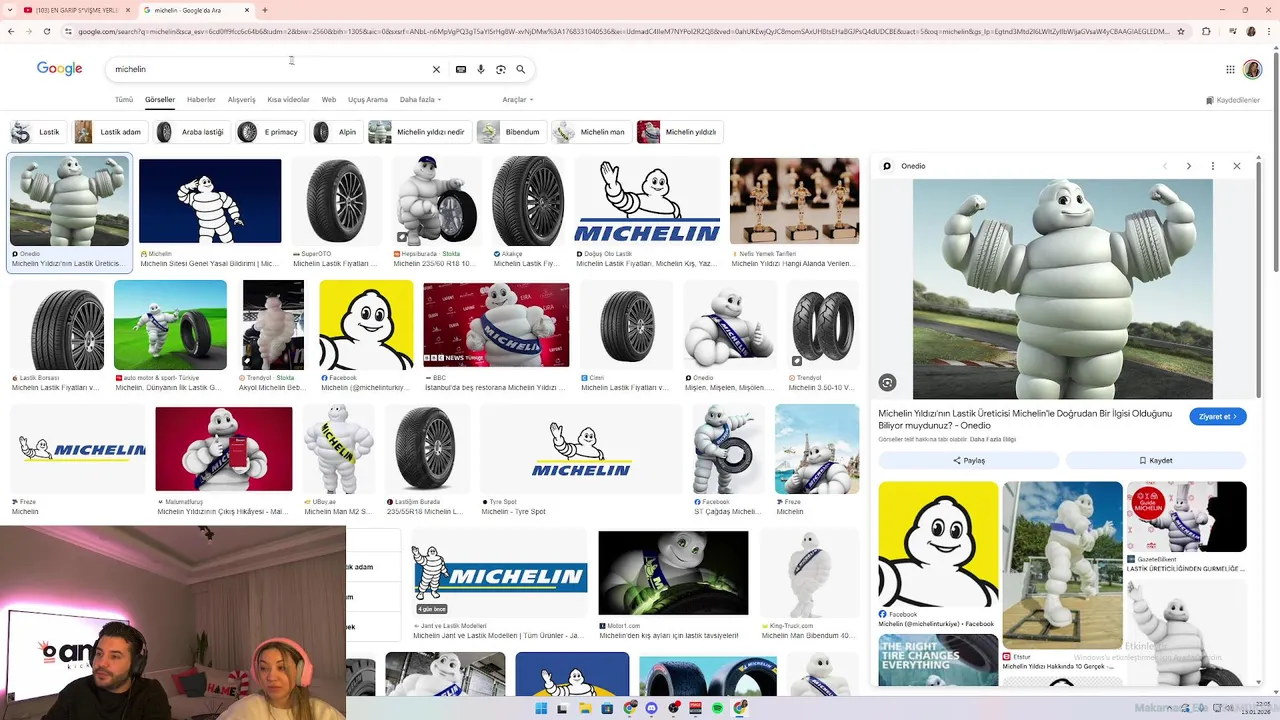
Task: Switch to the YouTube browser tab
Action: 76,10
